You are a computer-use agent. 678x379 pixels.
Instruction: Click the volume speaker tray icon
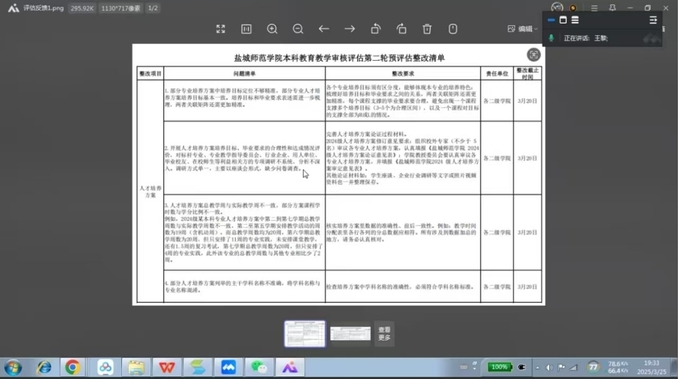[x=549, y=367]
